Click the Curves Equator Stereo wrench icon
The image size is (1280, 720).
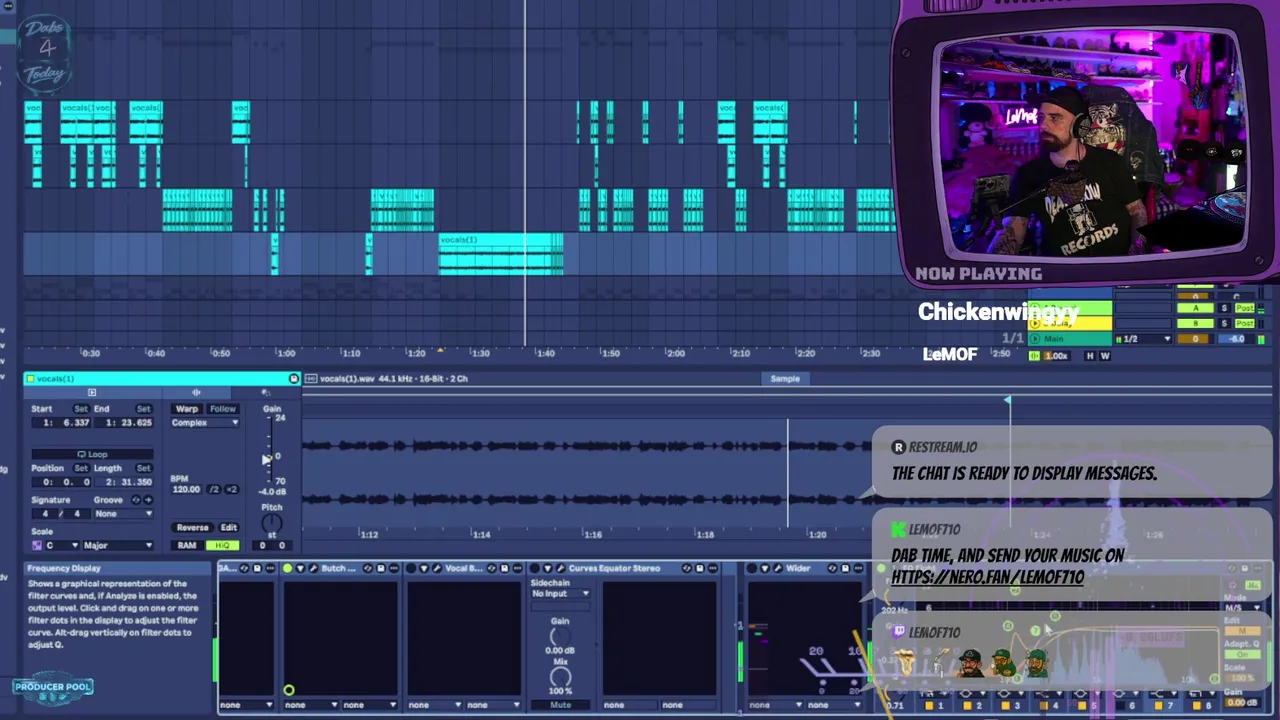tap(560, 568)
